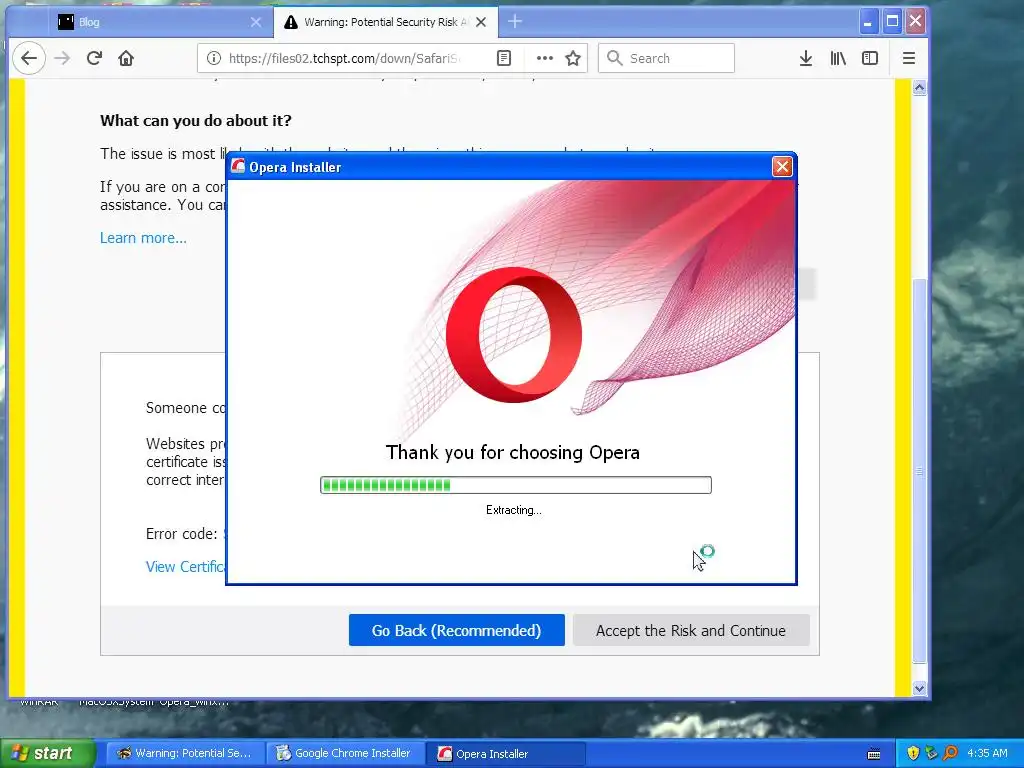Image resolution: width=1024 pixels, height=768 pixels.
Task: Click the Extracting progress bar
Action: (x=516, y=485)
